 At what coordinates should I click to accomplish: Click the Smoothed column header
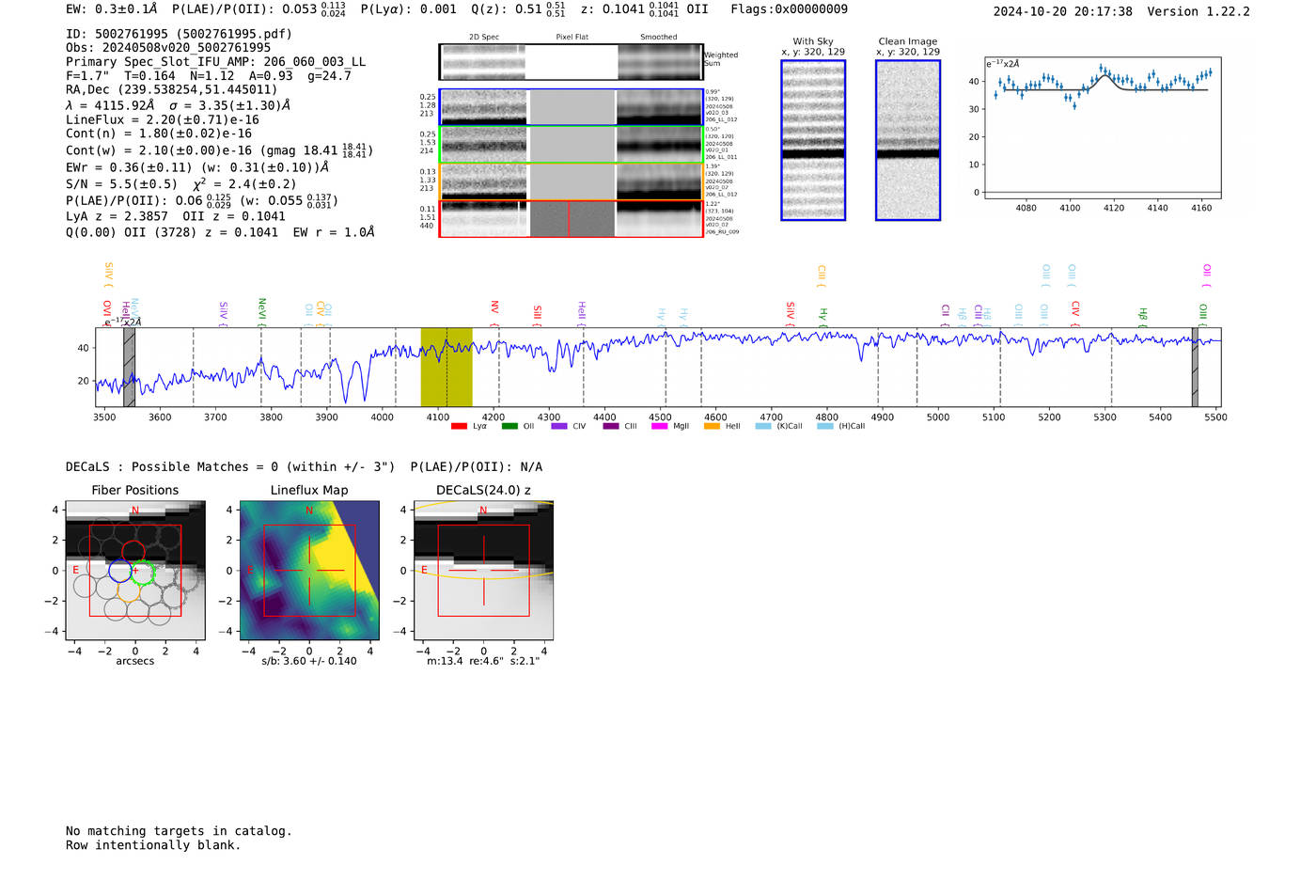click(x=659, y=38)
